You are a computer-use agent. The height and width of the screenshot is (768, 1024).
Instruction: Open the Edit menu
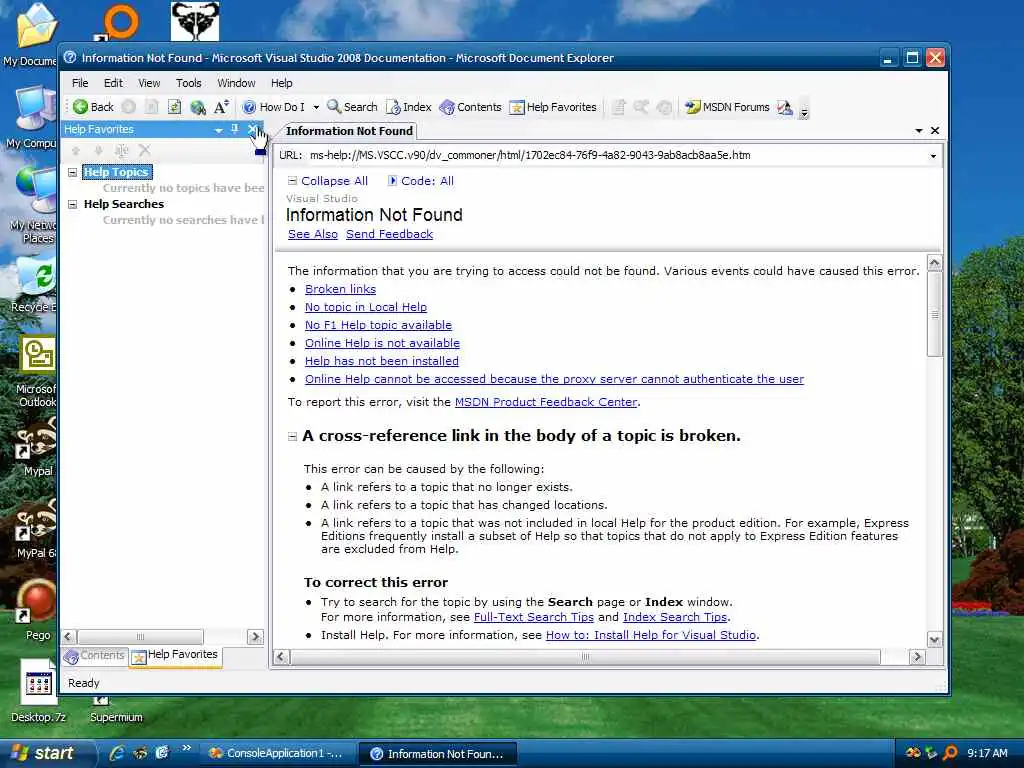coord(113,83)
